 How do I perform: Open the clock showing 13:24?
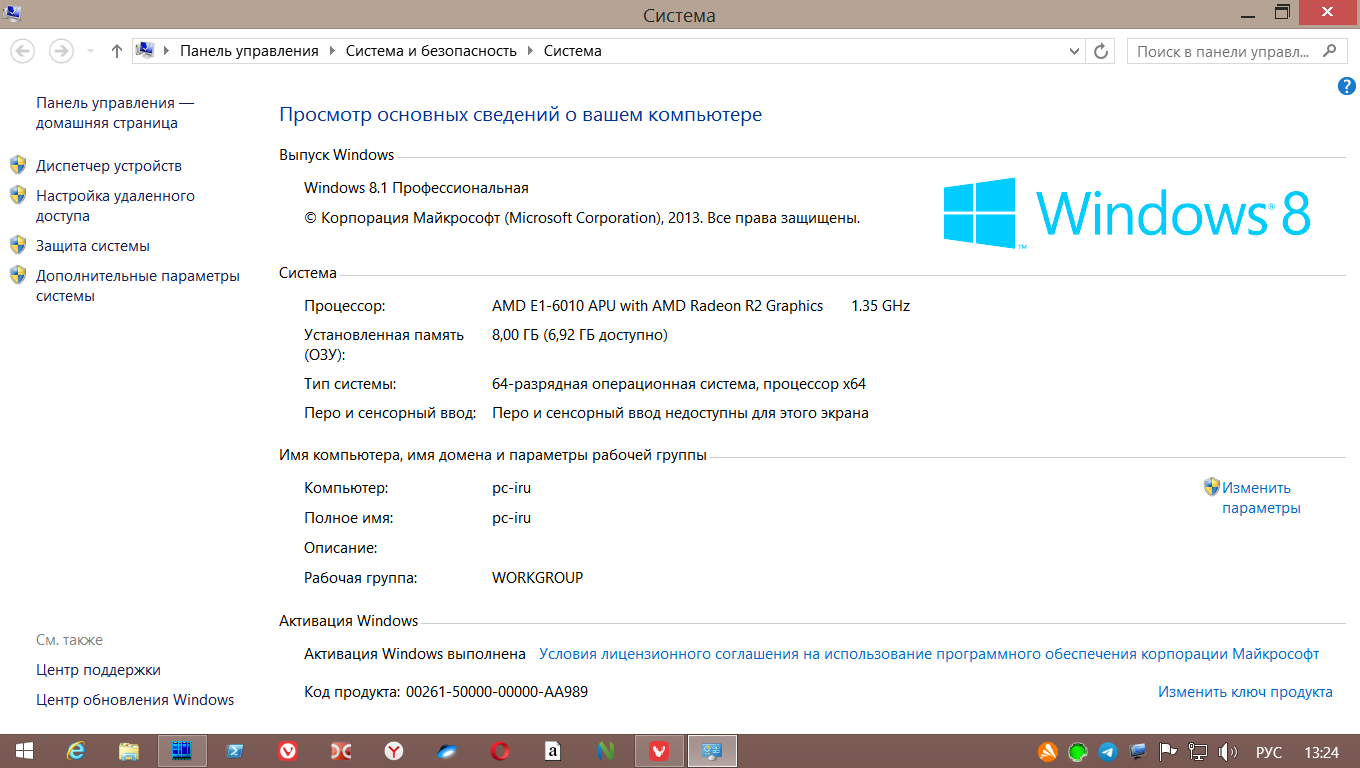[1321, 752]
